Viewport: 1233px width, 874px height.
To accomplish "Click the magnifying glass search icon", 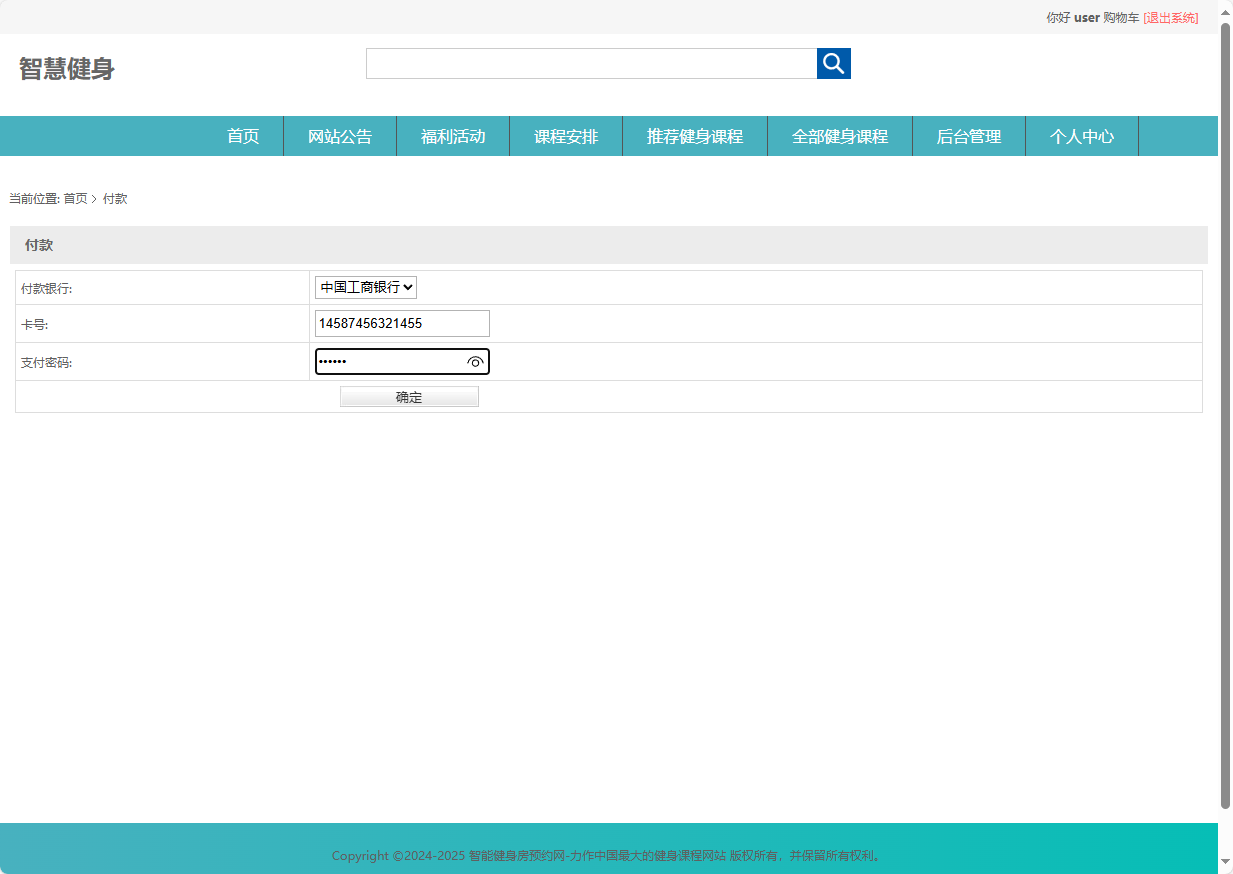I will 833,63.
